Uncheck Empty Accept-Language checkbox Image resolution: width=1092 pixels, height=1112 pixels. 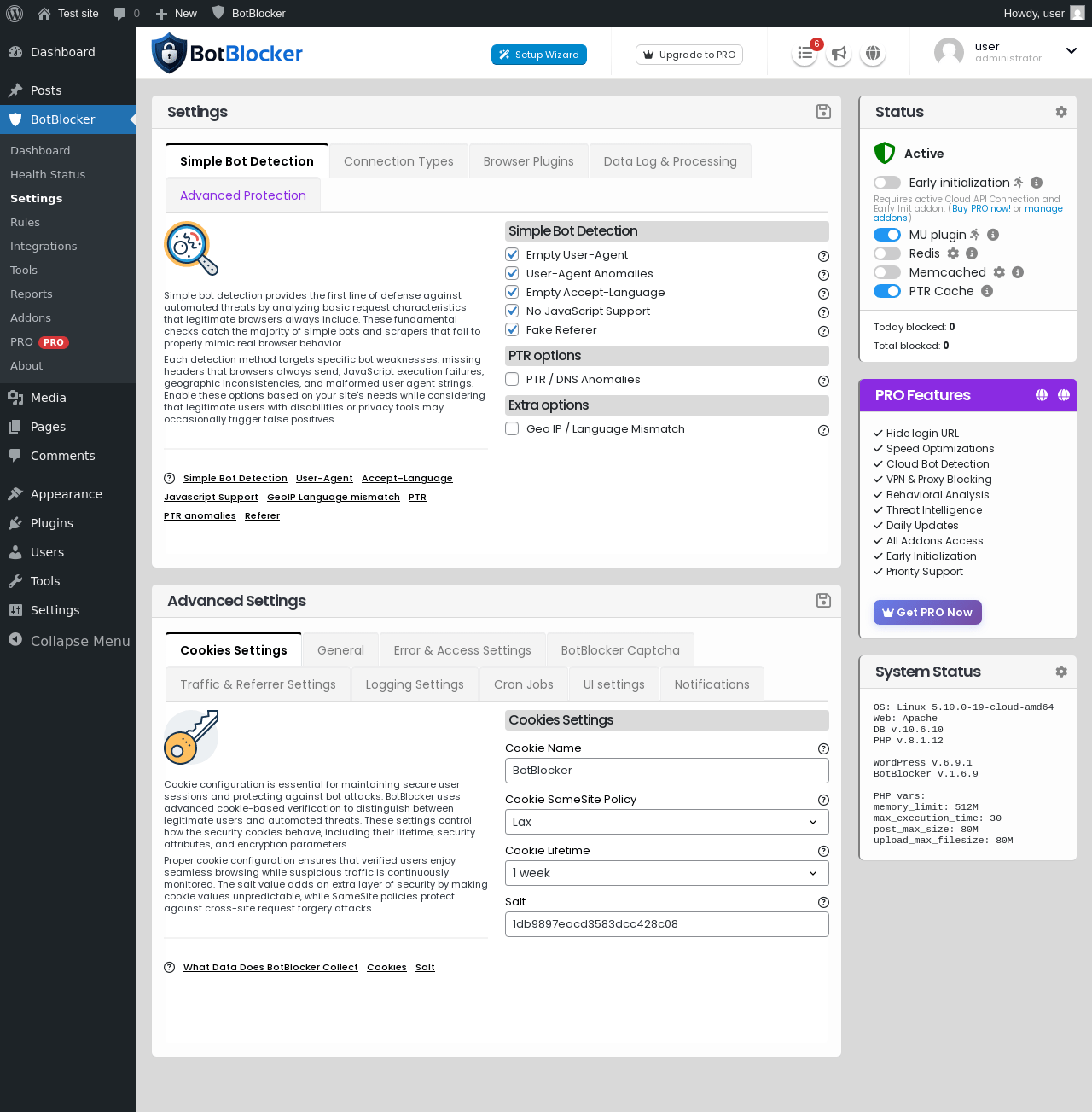pos(512,292)
